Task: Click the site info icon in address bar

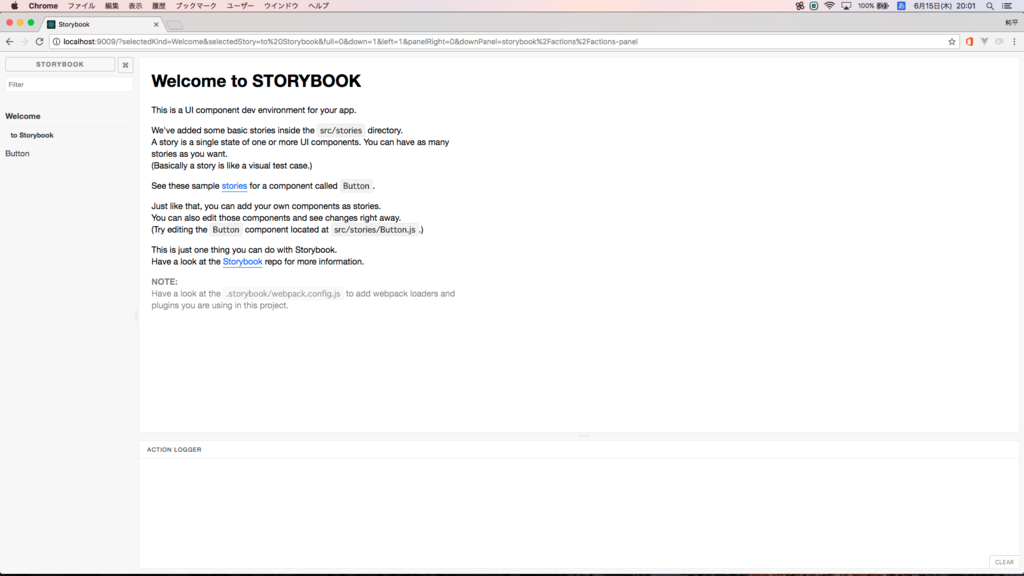Action: coord(56,42)
